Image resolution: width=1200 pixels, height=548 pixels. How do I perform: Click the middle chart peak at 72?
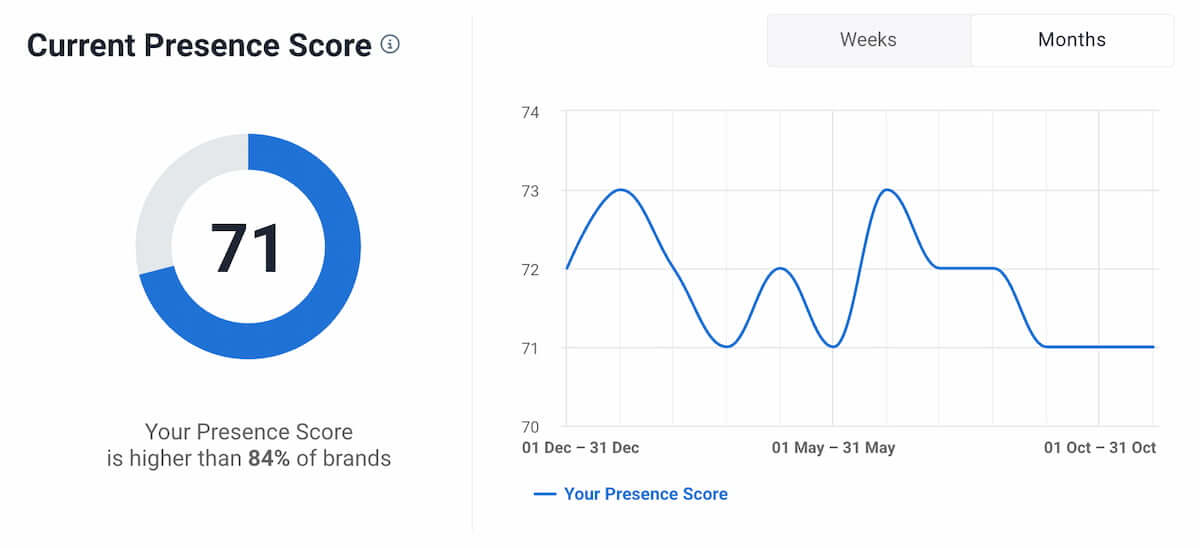pyautogui.click(x=780, y=269)
